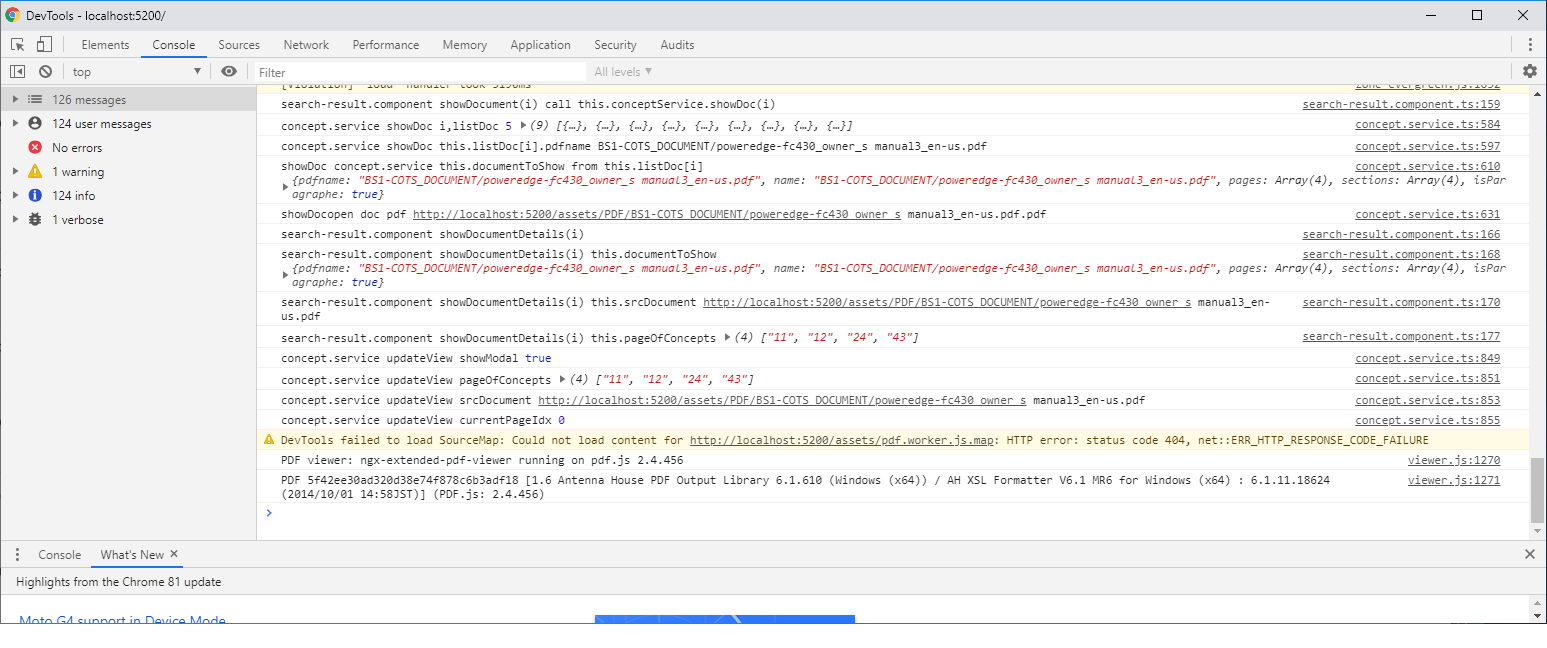Open DevTools customize three-dot menu
This screenshot has width=1547, height=648.
click(1530, 44)
